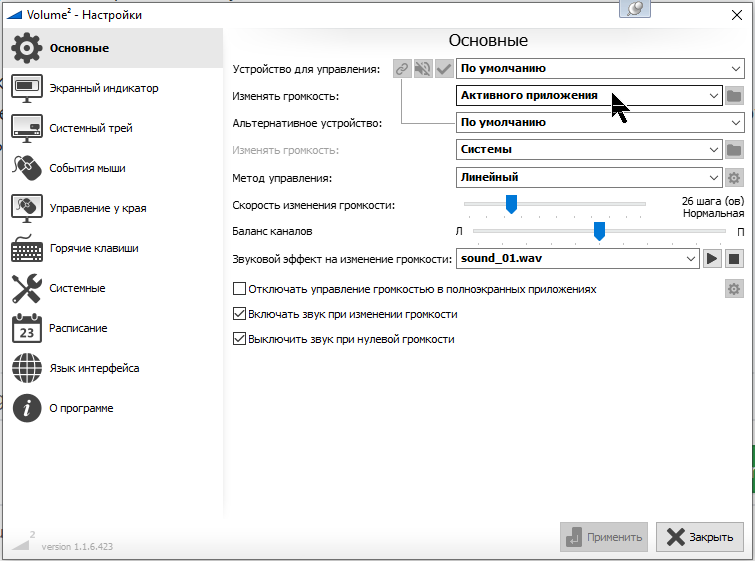Play the sound_01.wav effect
The width and height of the screenshot is (755, 561).
tap(712, 259)
